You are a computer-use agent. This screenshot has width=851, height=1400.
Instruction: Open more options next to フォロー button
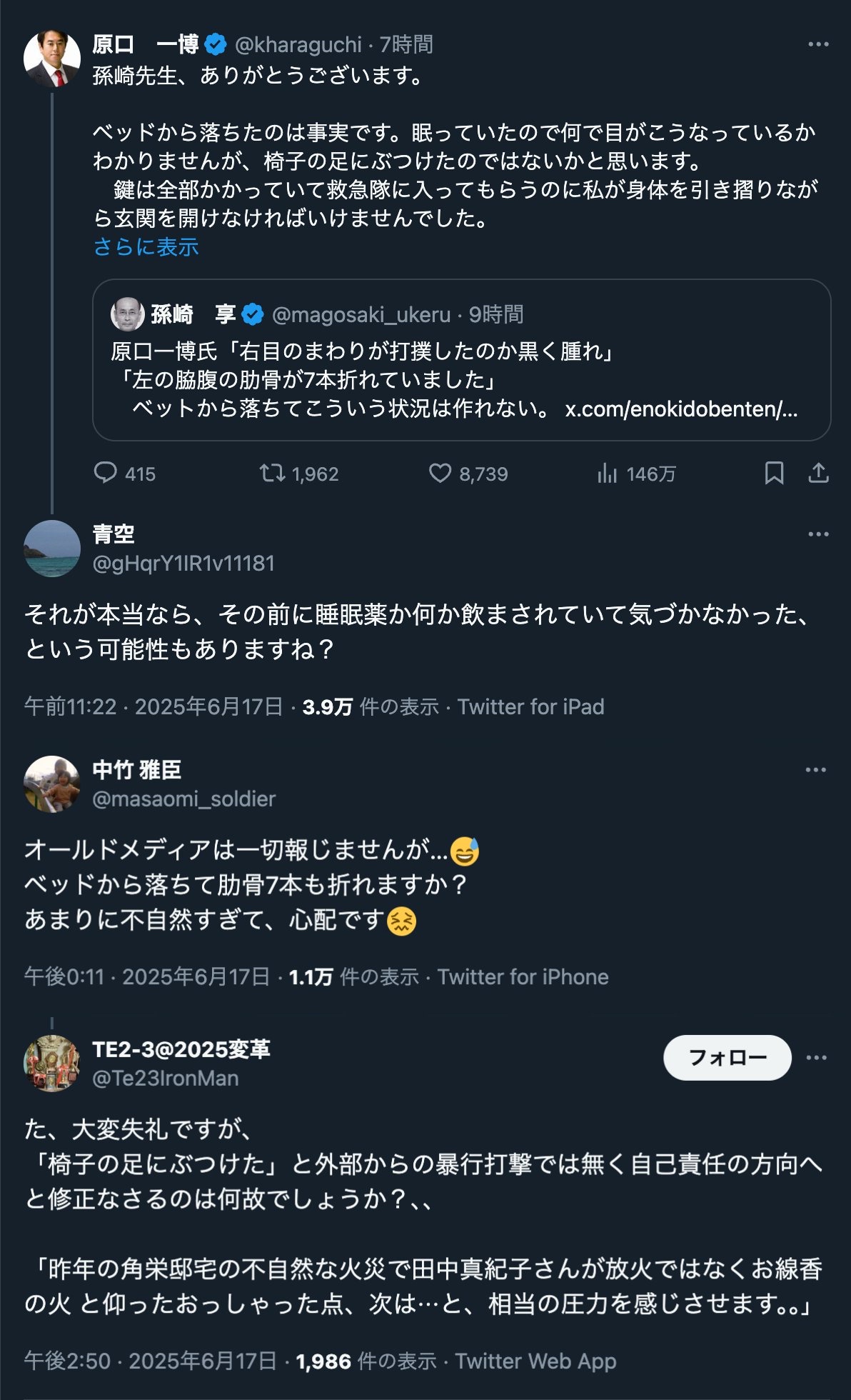point(816,1058)
